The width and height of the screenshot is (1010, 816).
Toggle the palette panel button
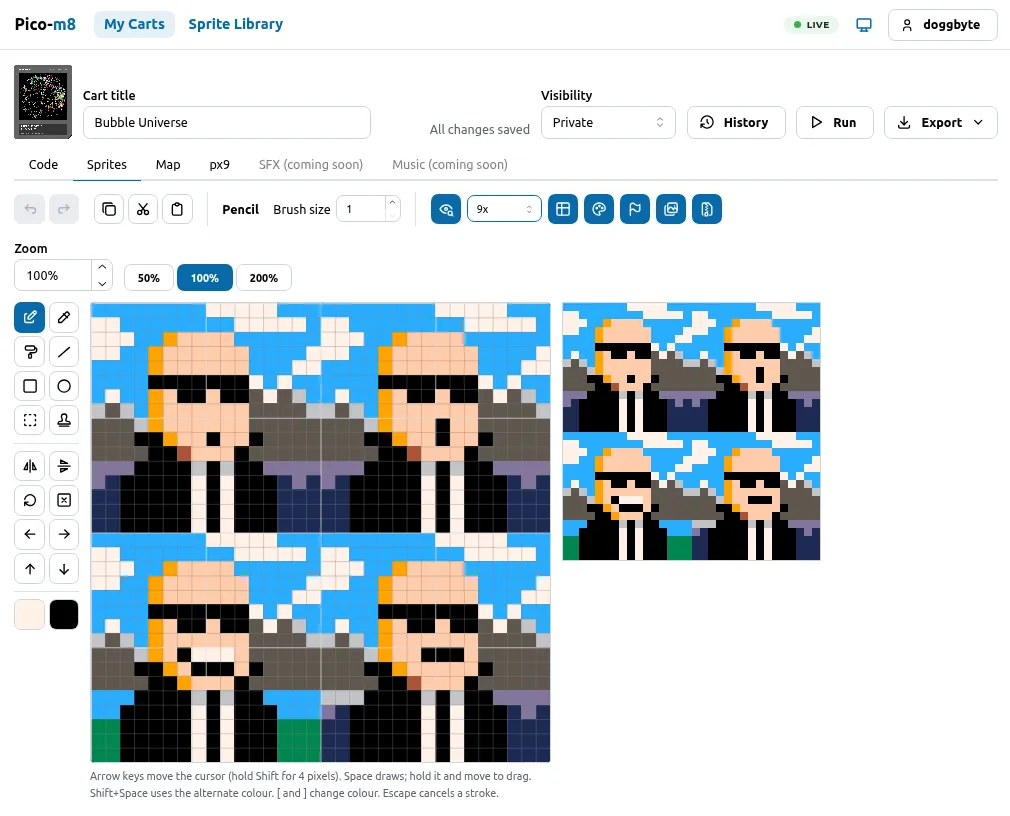pyautogui.click(x=599, y=209)
